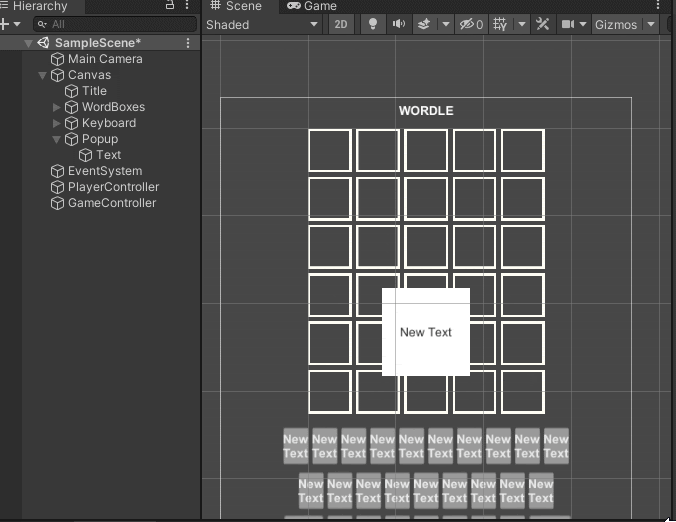This screenshot has width=676, height=522.
Task: Toggle scene audio speaker icon
Action: (398, 24)
